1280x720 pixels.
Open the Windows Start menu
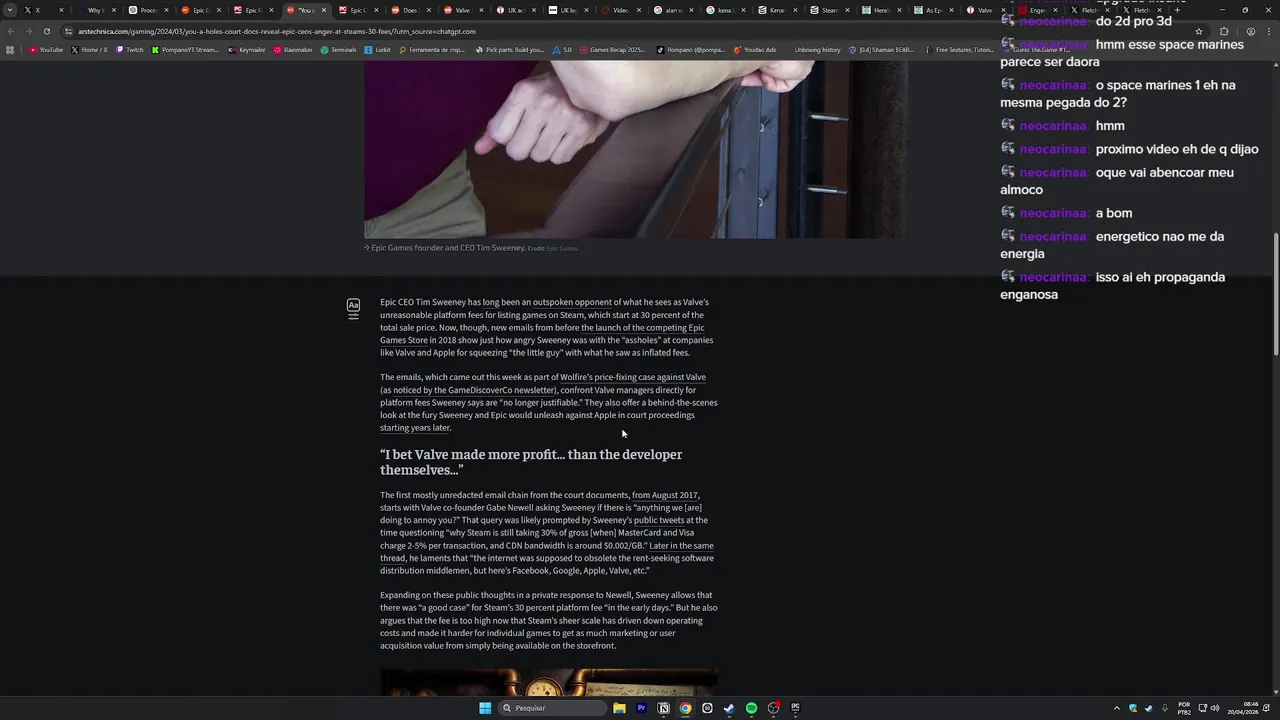click(x=485, y=708)
